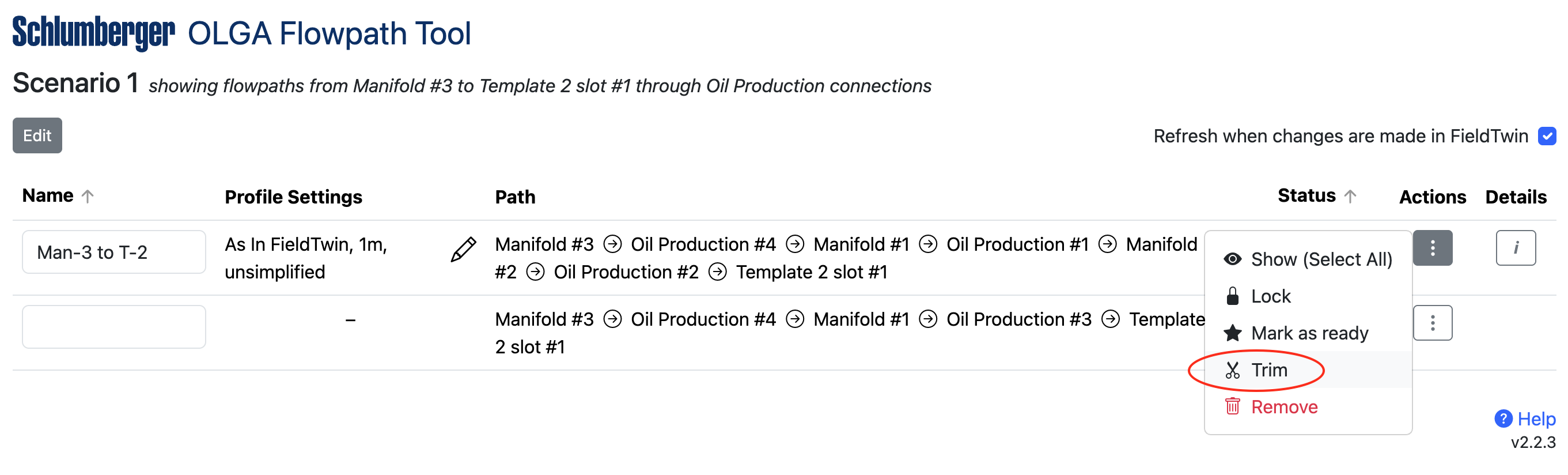Click the padlock icon next to Lock
Image resolution: width=1568 pixels, height=475 pixels.
[x=1232, y=296]
